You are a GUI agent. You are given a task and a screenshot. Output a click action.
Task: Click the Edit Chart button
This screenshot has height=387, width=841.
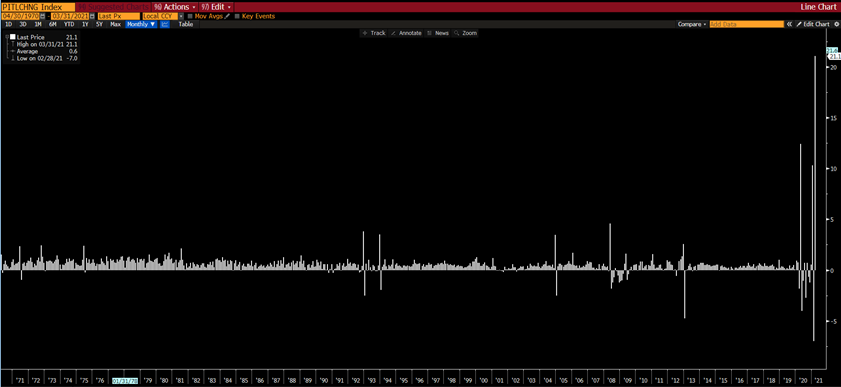(813, 24)
